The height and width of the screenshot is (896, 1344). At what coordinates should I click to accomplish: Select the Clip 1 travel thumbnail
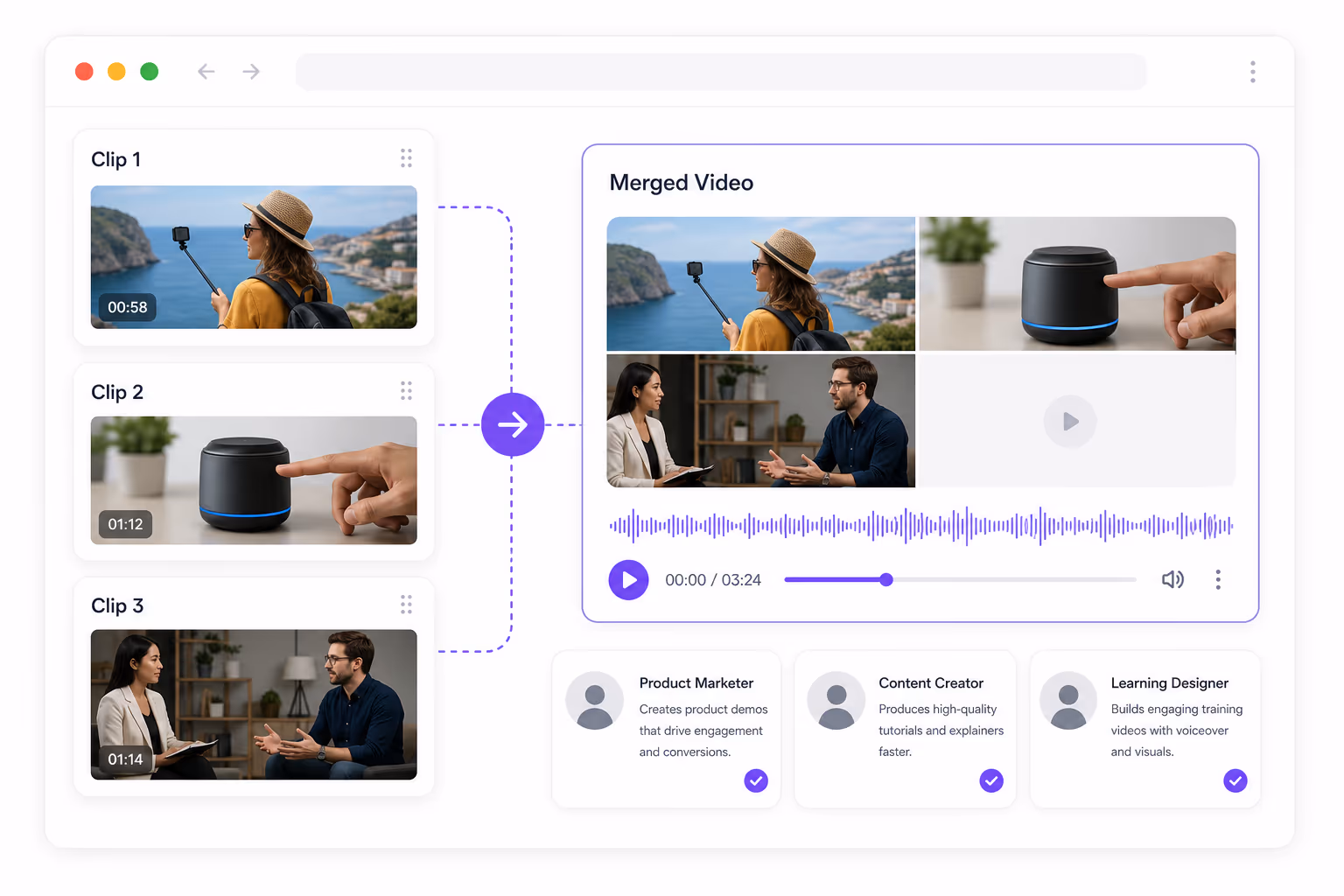click(254, 257)
